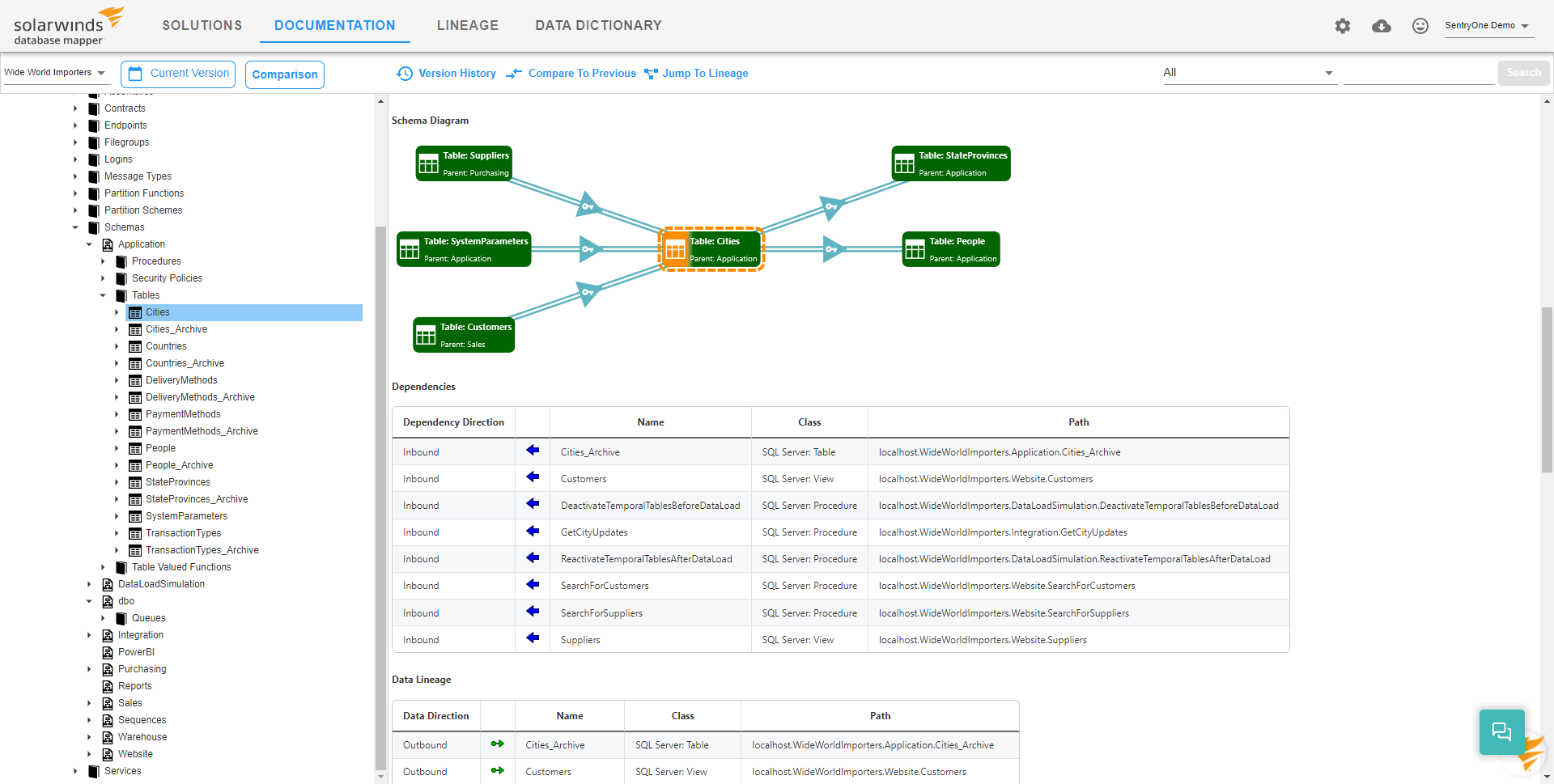Collapse the Application schema node
The image size is (1554, 784).
pos(89,244)
